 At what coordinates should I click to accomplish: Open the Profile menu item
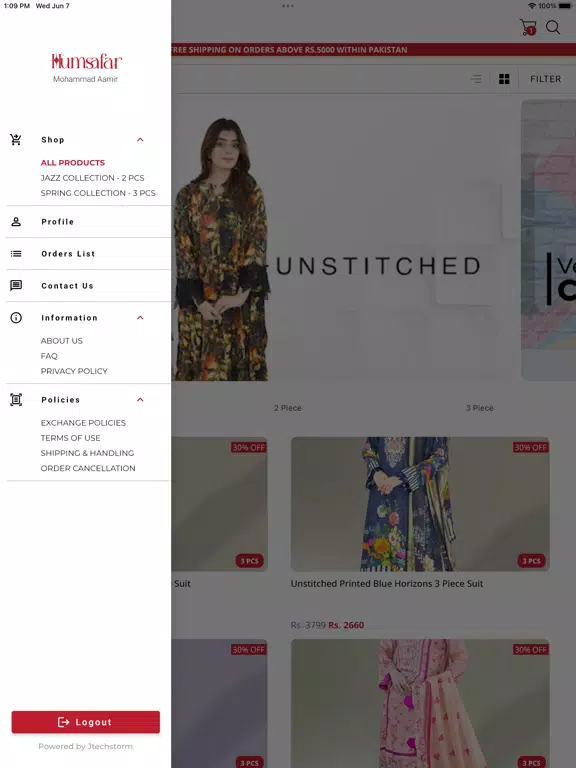point(57,222)
